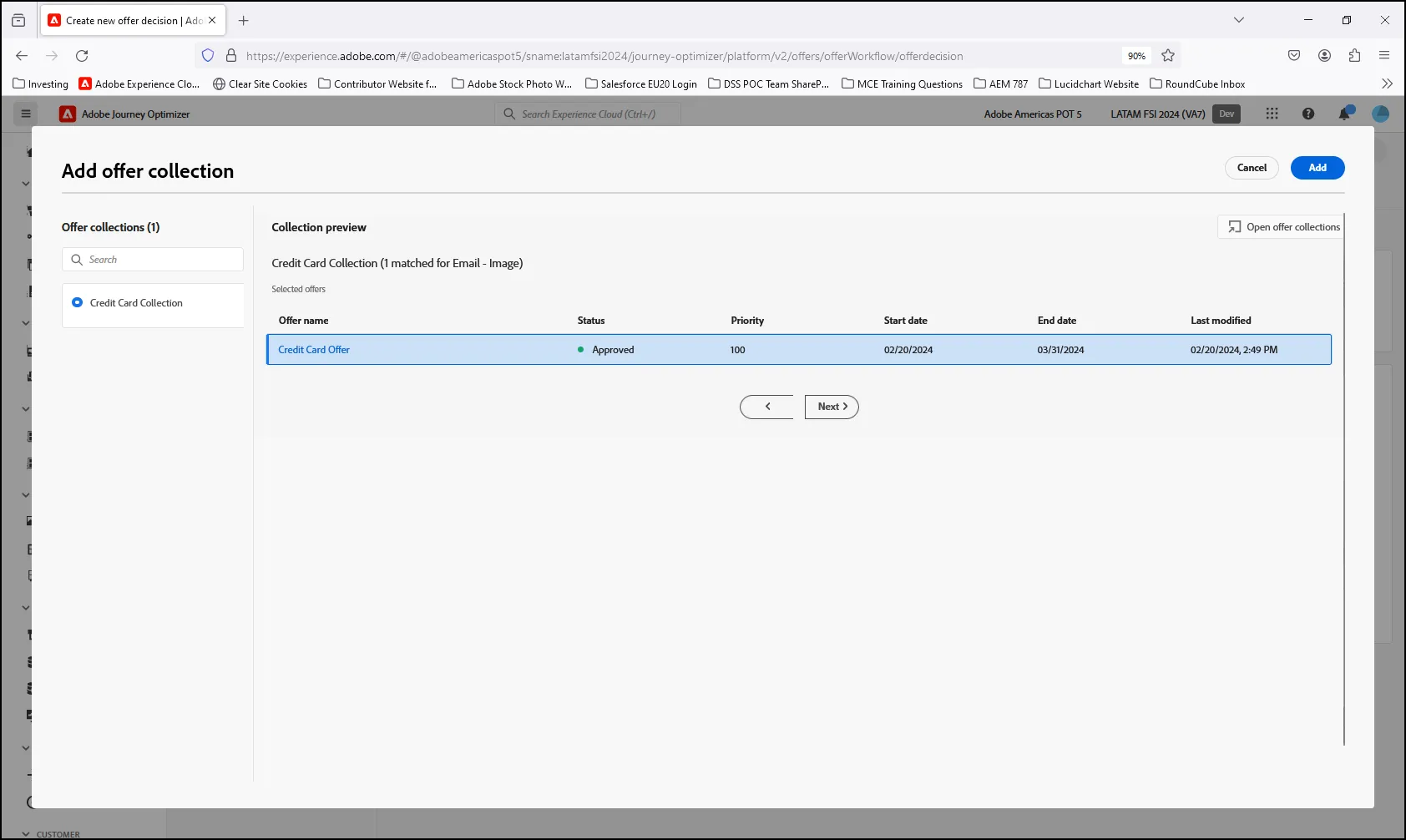Click the shield tracking protection icon

pos(208,56)
